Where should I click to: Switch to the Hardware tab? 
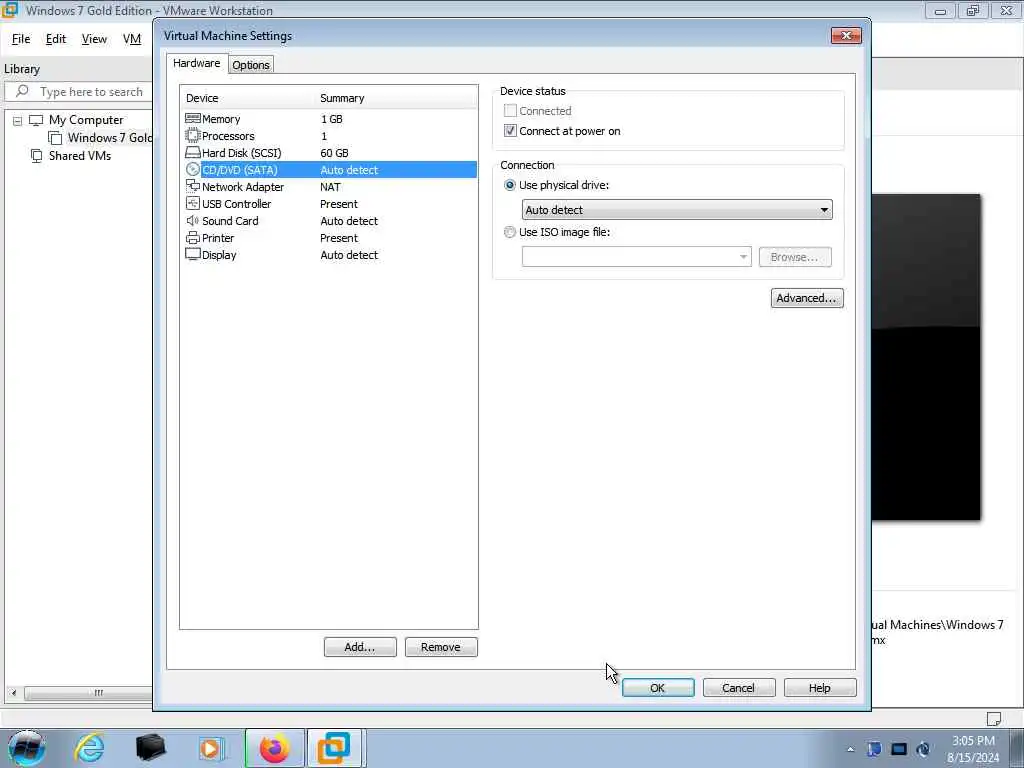[197, 63]
